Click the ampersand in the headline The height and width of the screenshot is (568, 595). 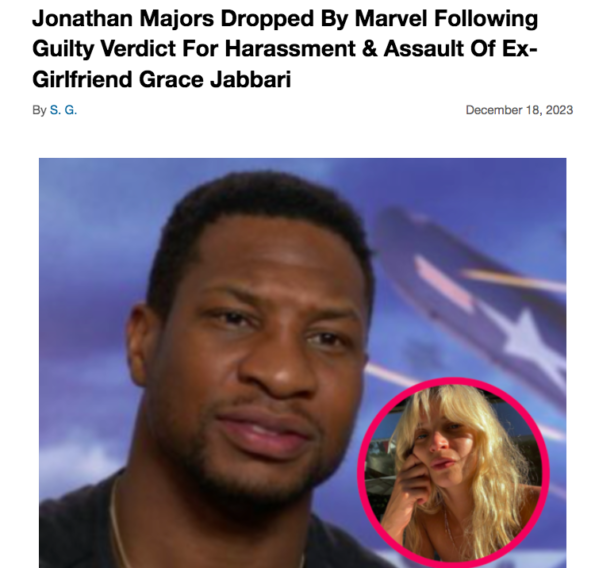pyautogui.click(x=370, y=49)
